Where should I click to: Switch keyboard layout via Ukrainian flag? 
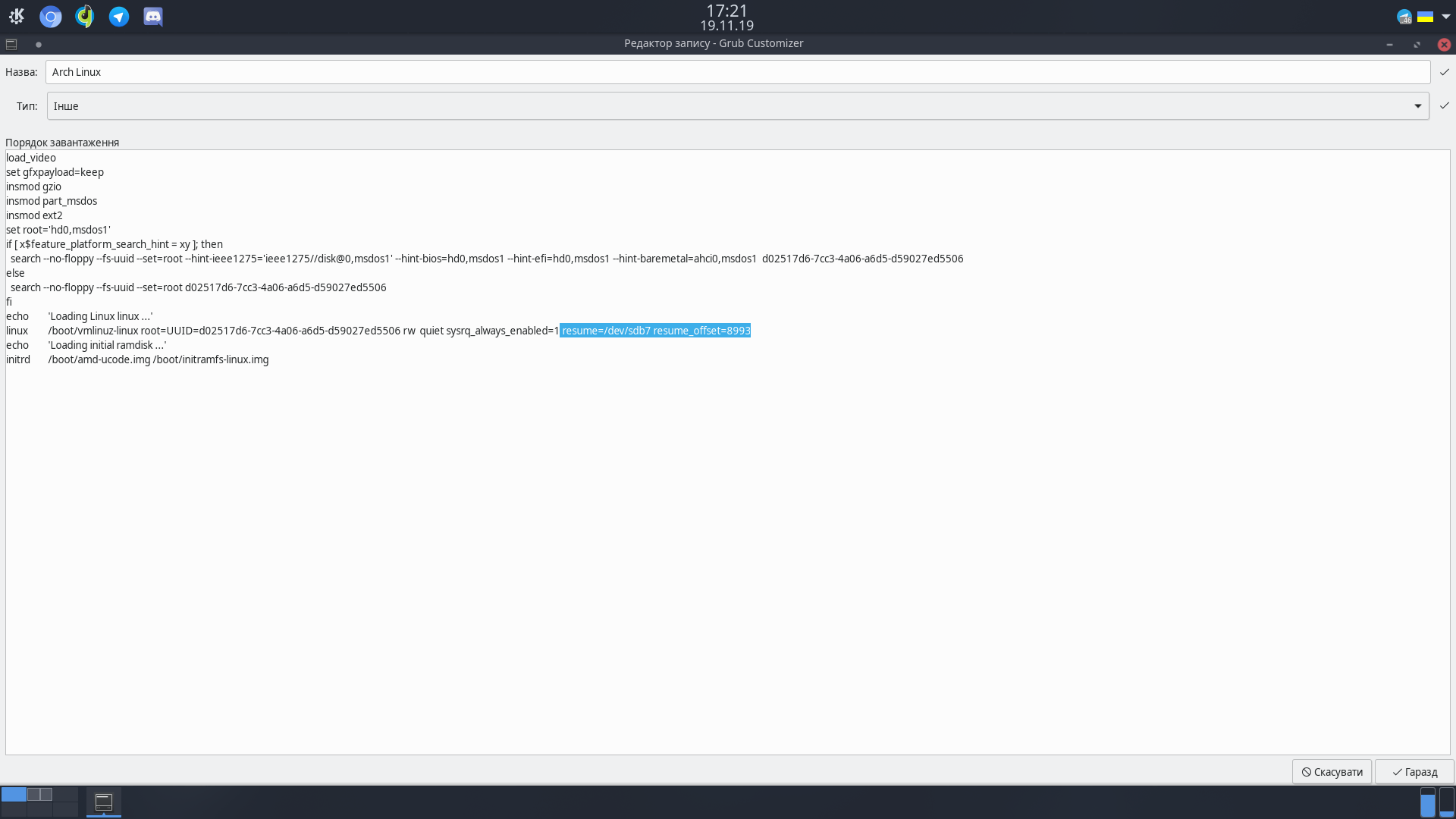1426,17
